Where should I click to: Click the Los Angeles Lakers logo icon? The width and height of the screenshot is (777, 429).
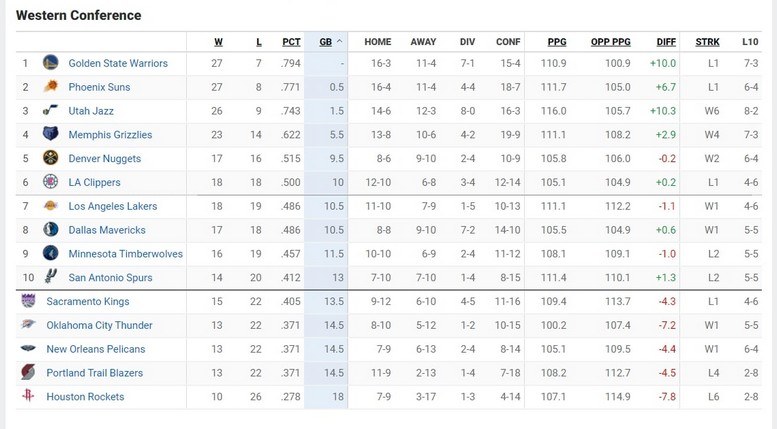tap(50, 206)
